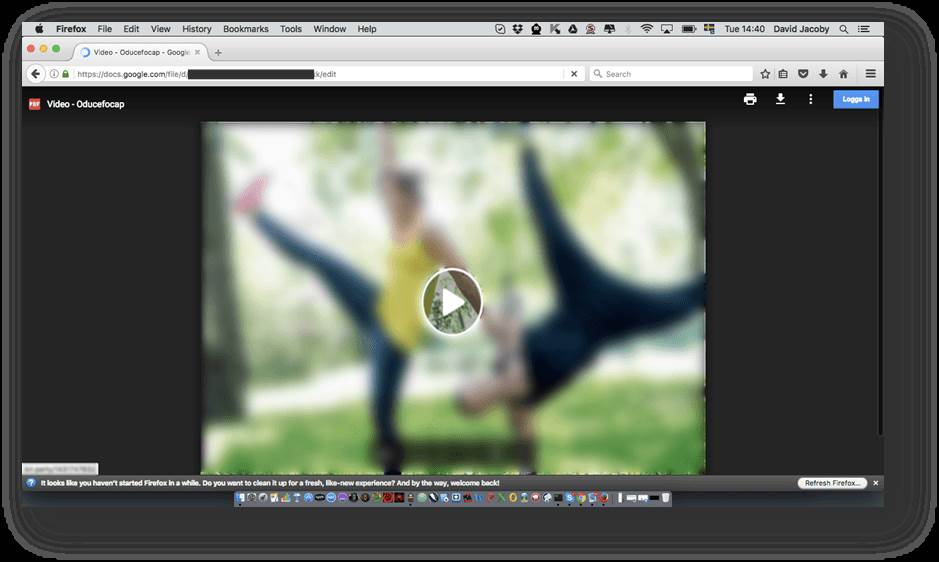
Task: Go back with the browser back arrow
Action: click(x=36, y=74)
